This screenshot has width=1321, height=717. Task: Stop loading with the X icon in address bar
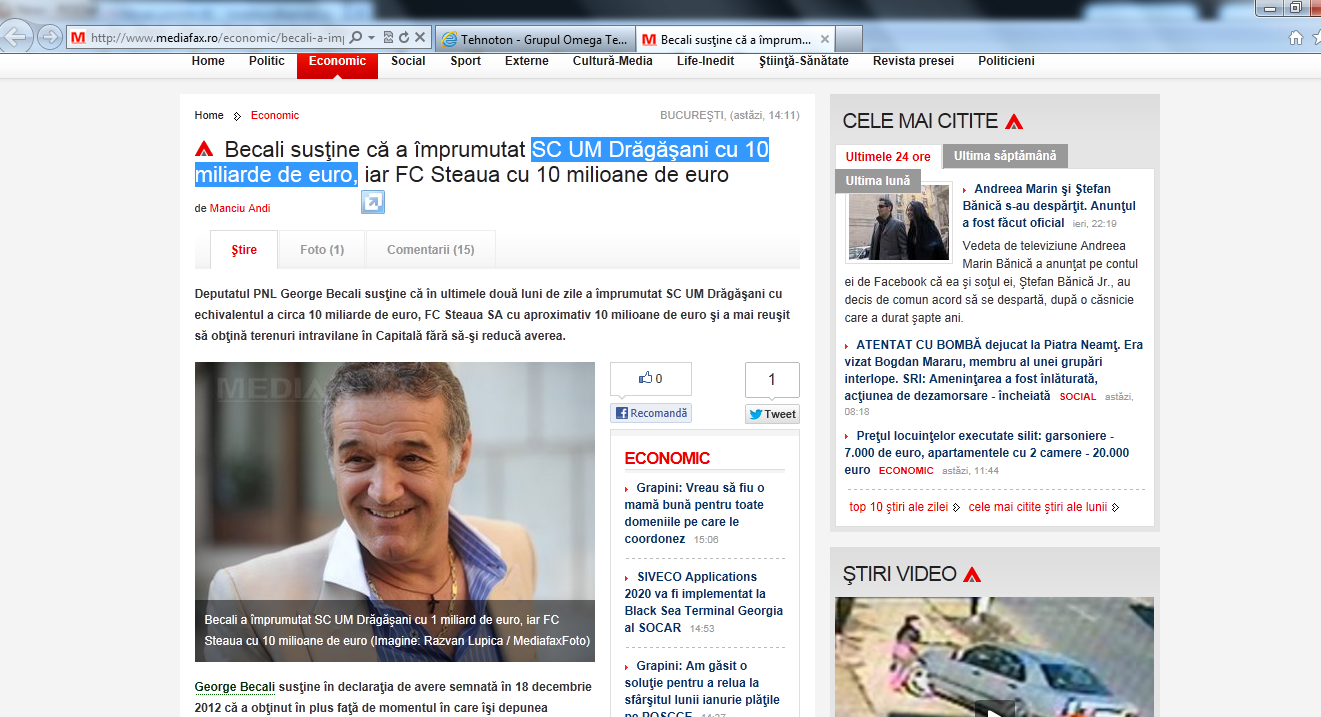[x=420, y=38]
